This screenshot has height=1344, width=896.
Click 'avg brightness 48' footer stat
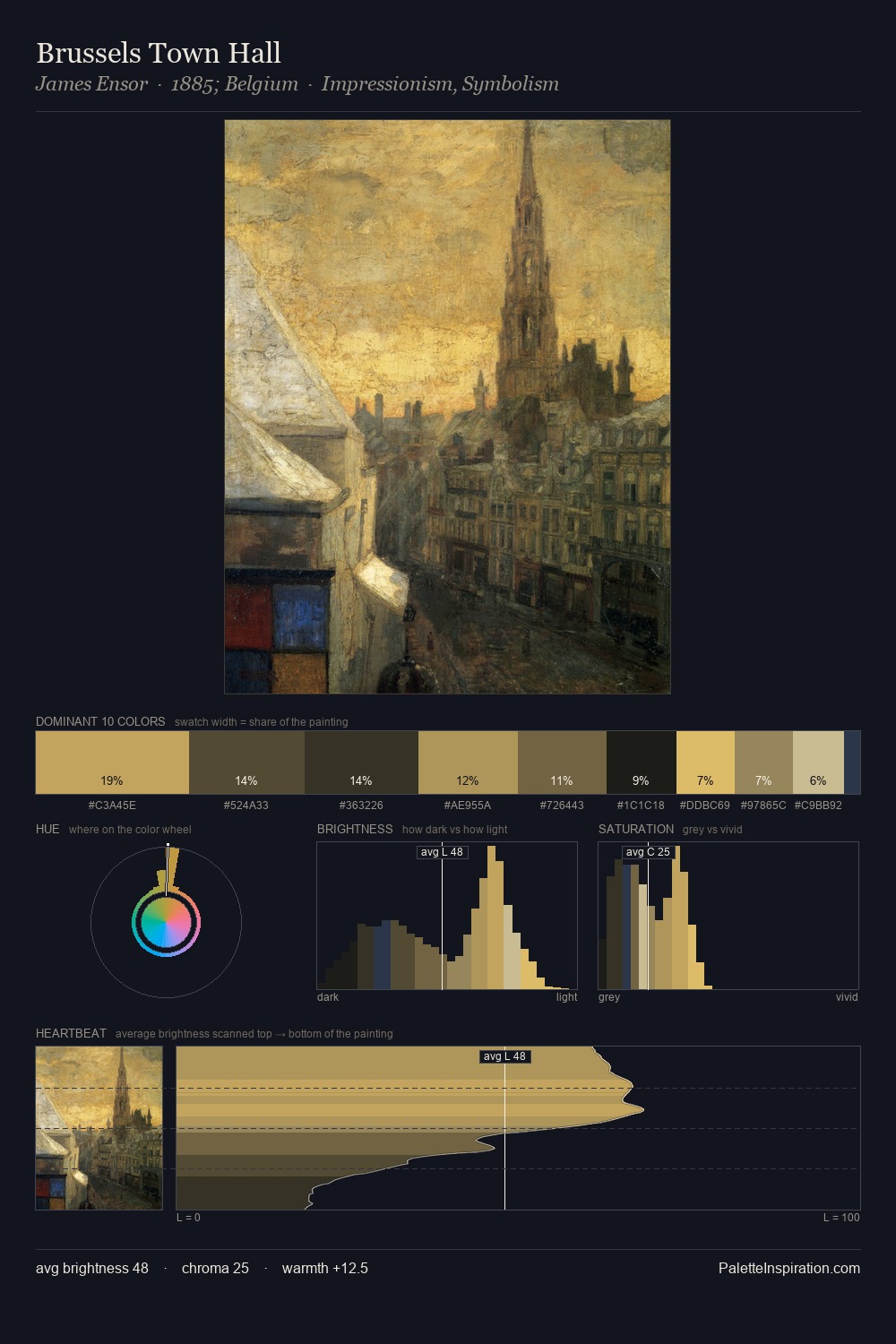coord(92,1268)
